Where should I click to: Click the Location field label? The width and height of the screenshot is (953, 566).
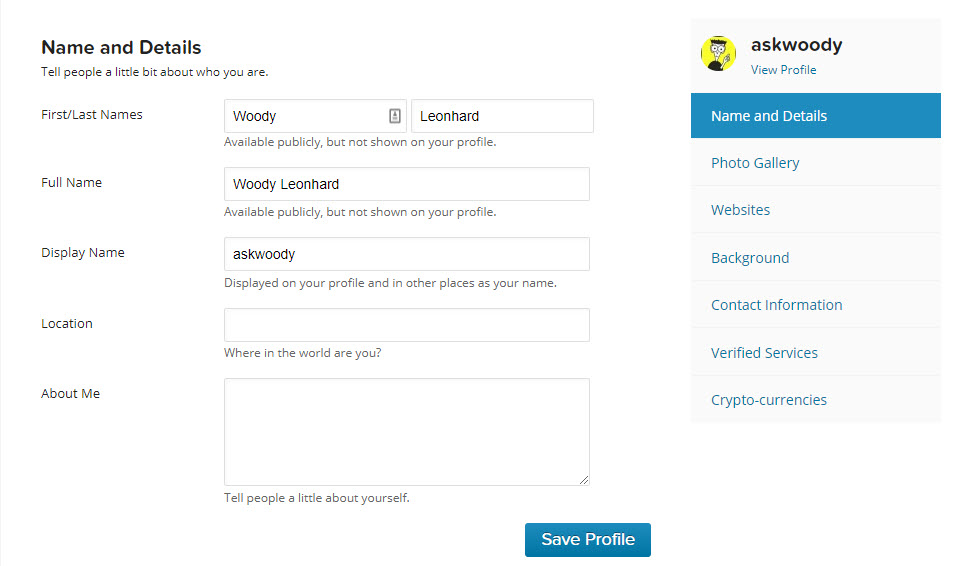[67, 324]
